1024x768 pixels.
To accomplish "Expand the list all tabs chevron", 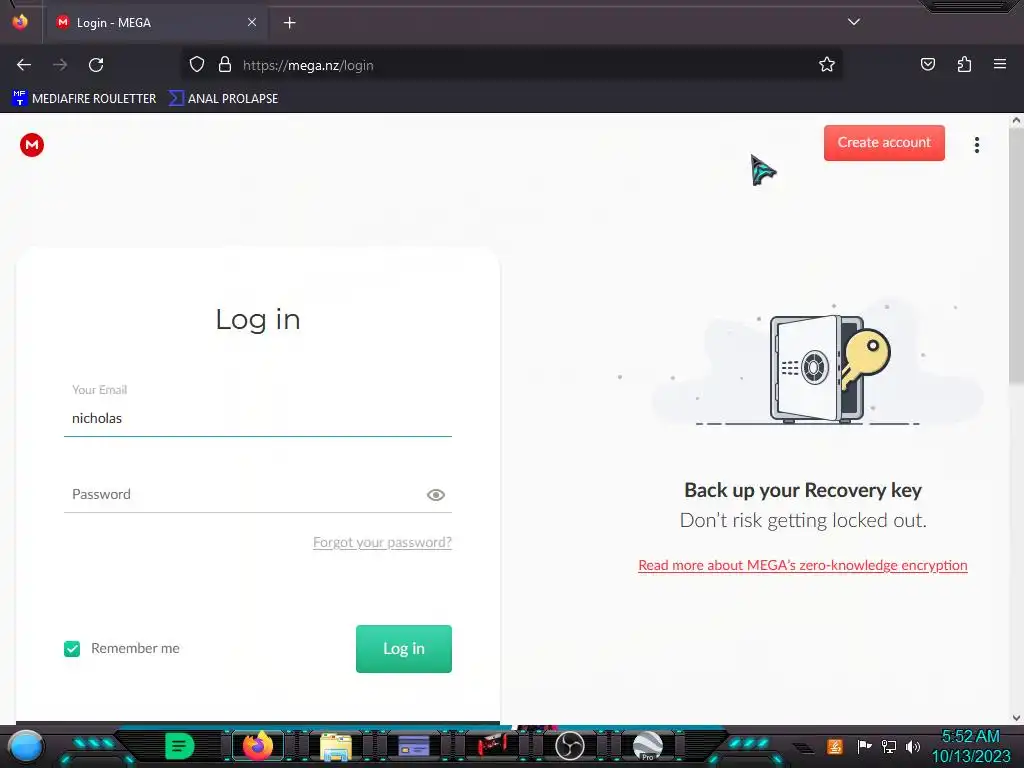I will click(854, 22).
